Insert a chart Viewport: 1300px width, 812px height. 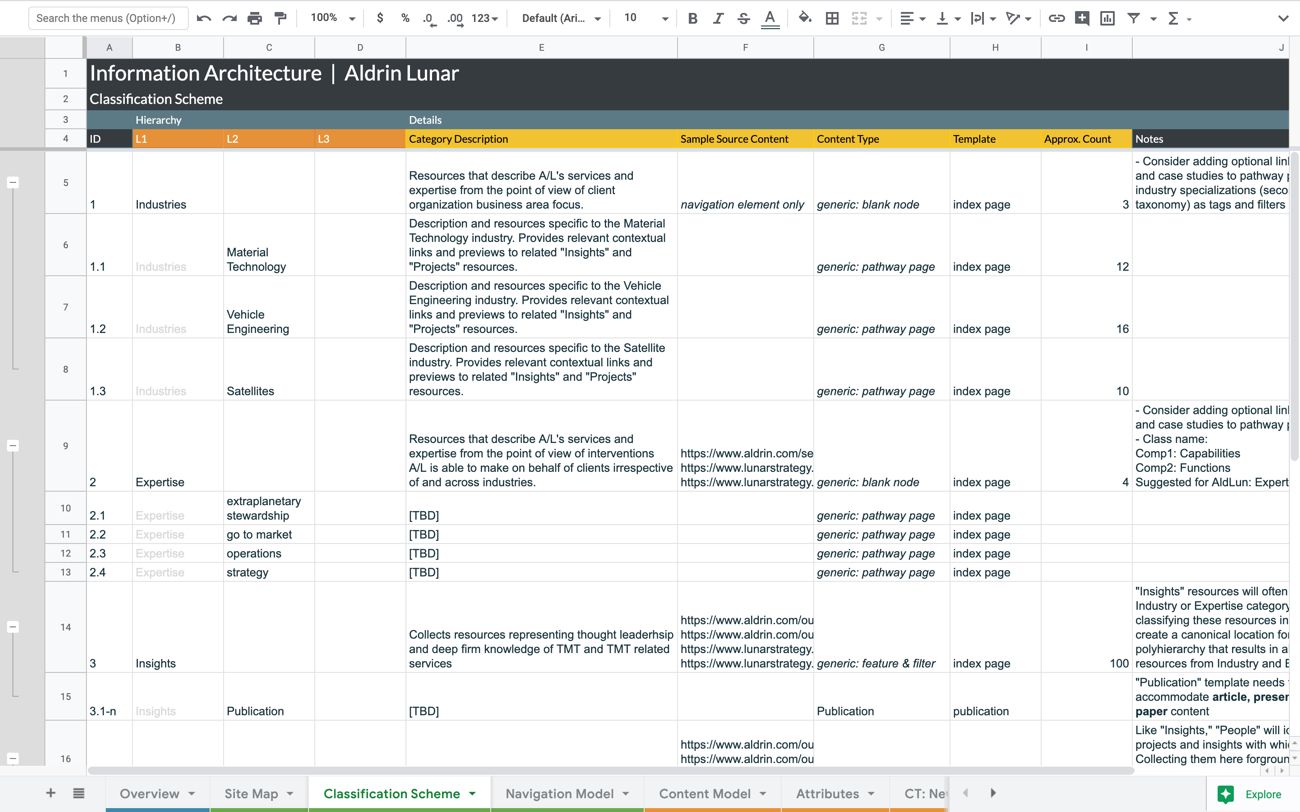(x=1108, y=18)
